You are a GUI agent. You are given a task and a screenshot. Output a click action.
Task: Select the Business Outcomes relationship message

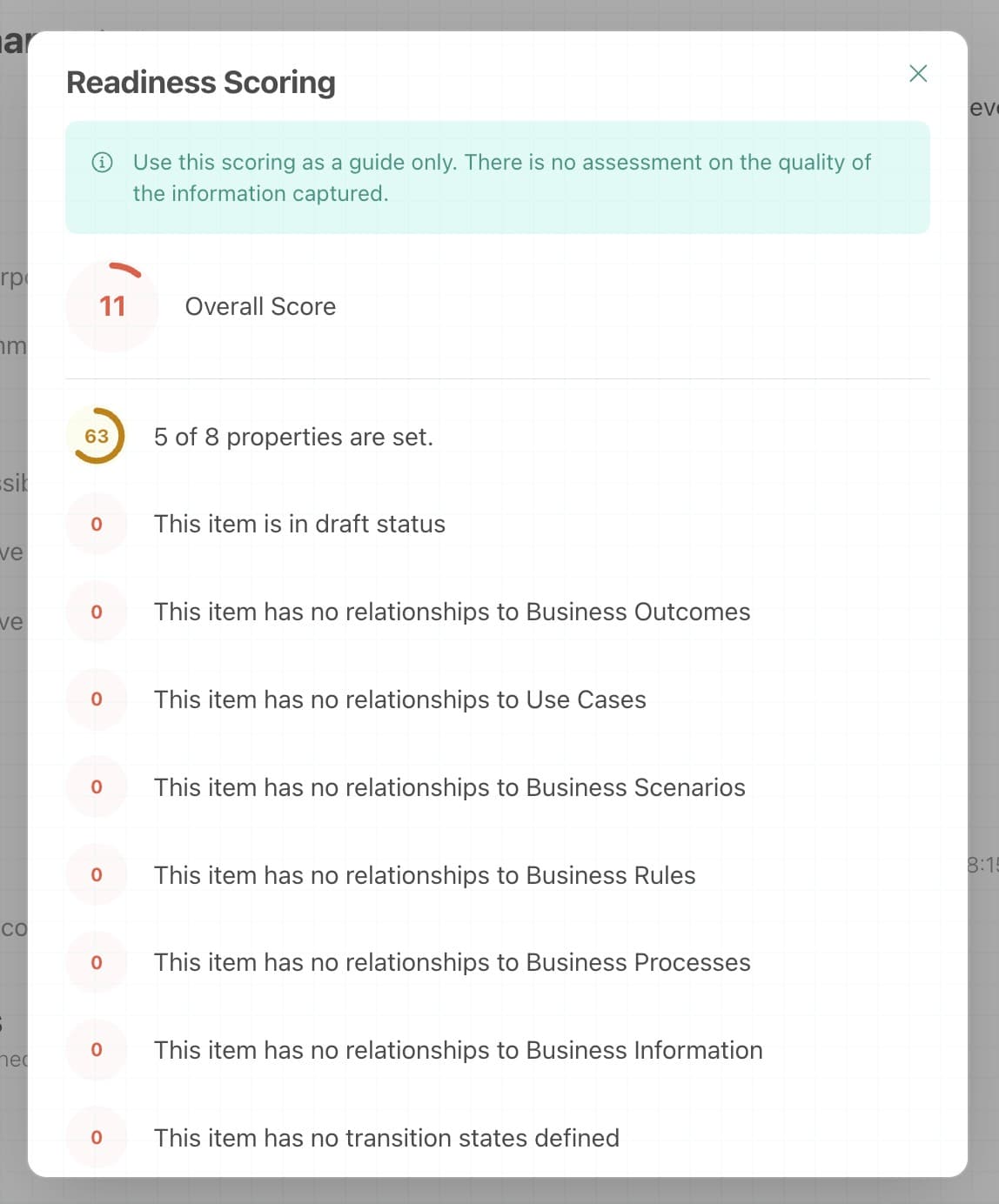(452, 612)
